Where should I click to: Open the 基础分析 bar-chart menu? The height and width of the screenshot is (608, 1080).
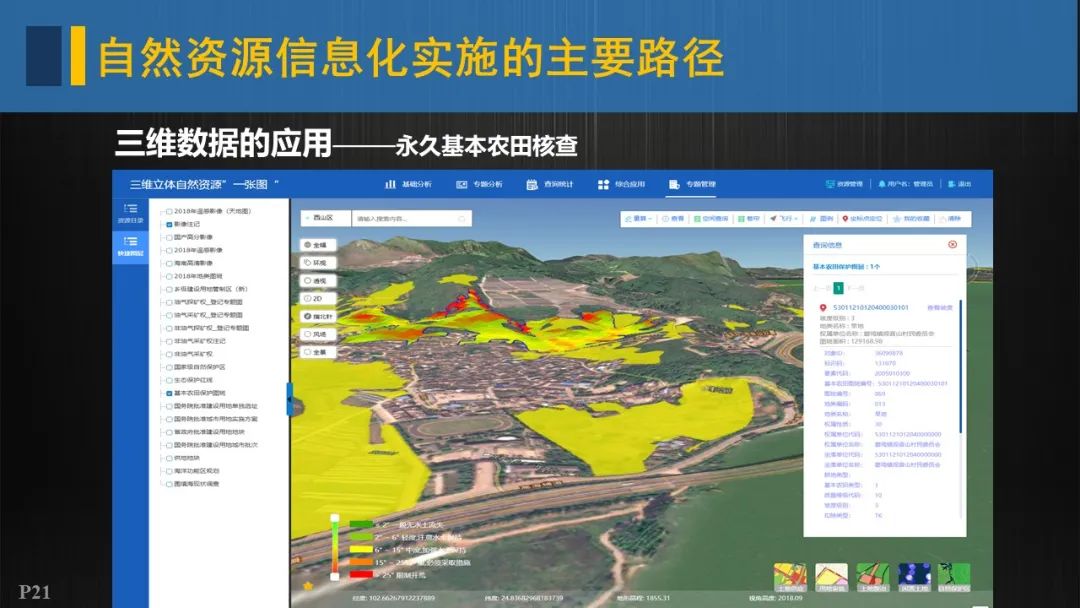tap(408, 185)
